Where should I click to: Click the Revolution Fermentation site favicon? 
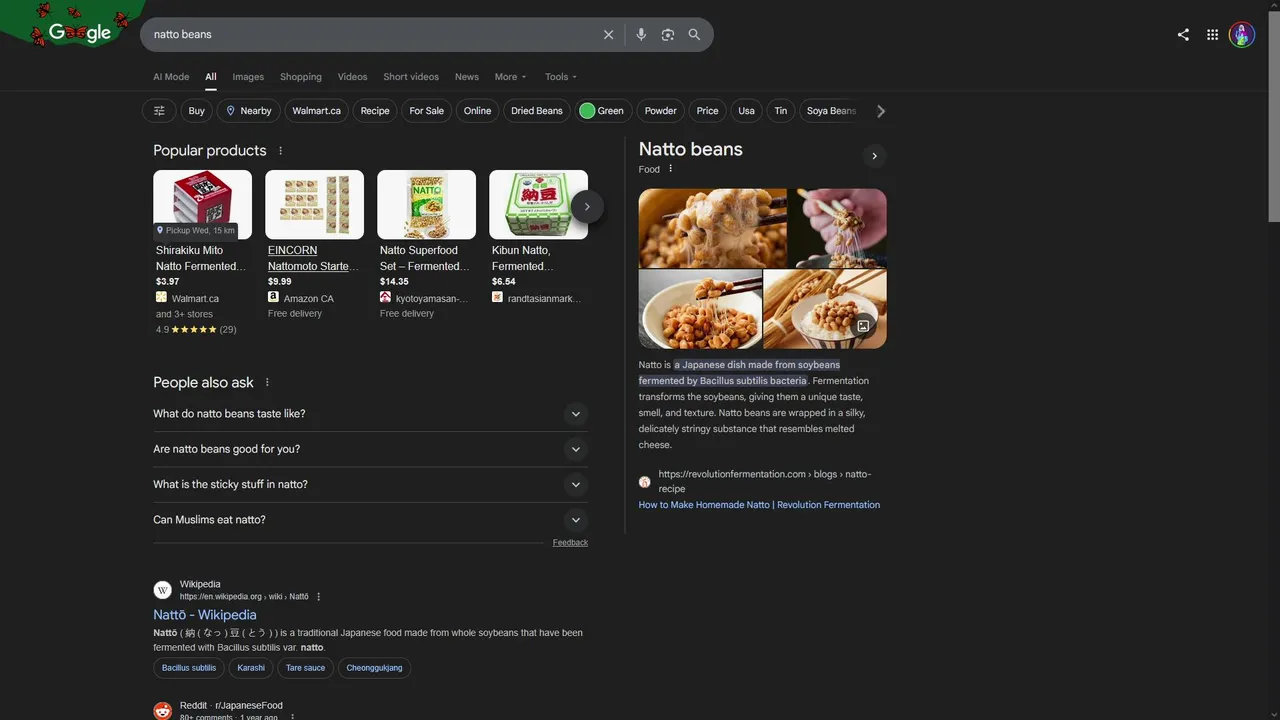(645, 482)
